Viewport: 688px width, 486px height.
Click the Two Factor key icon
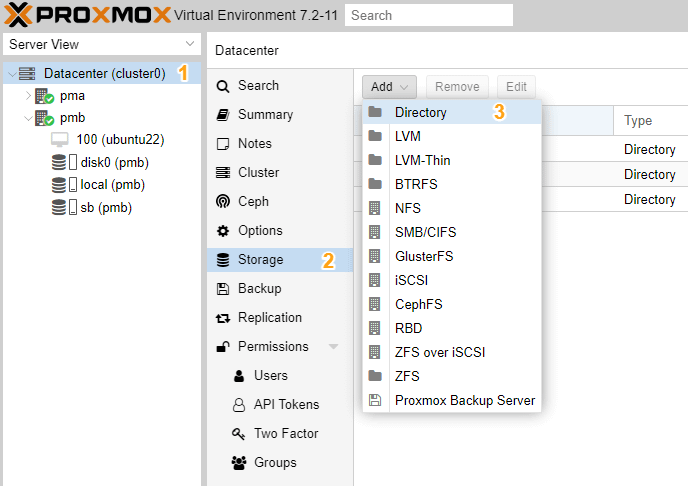pos(238,434)
